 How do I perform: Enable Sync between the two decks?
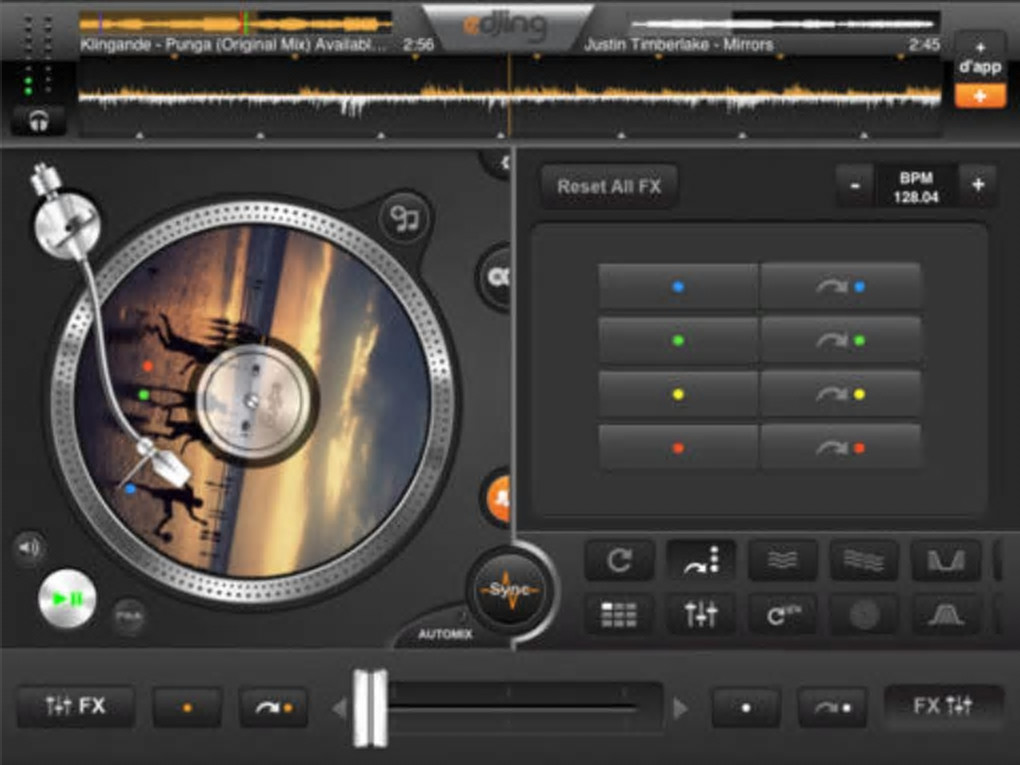(509, 590)
